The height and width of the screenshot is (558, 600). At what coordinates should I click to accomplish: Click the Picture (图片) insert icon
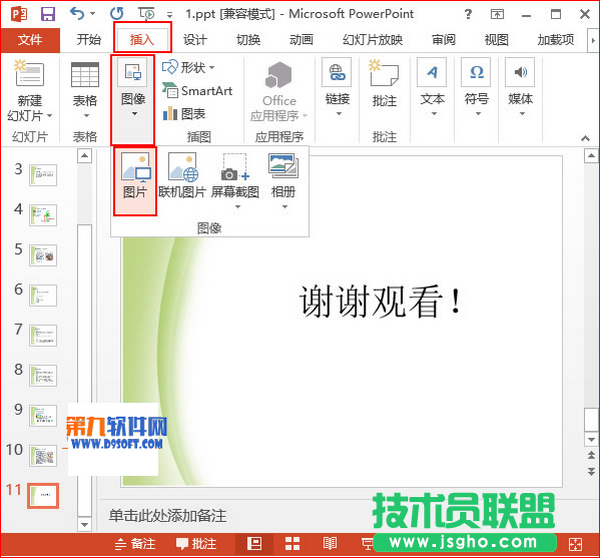(135, 177)
